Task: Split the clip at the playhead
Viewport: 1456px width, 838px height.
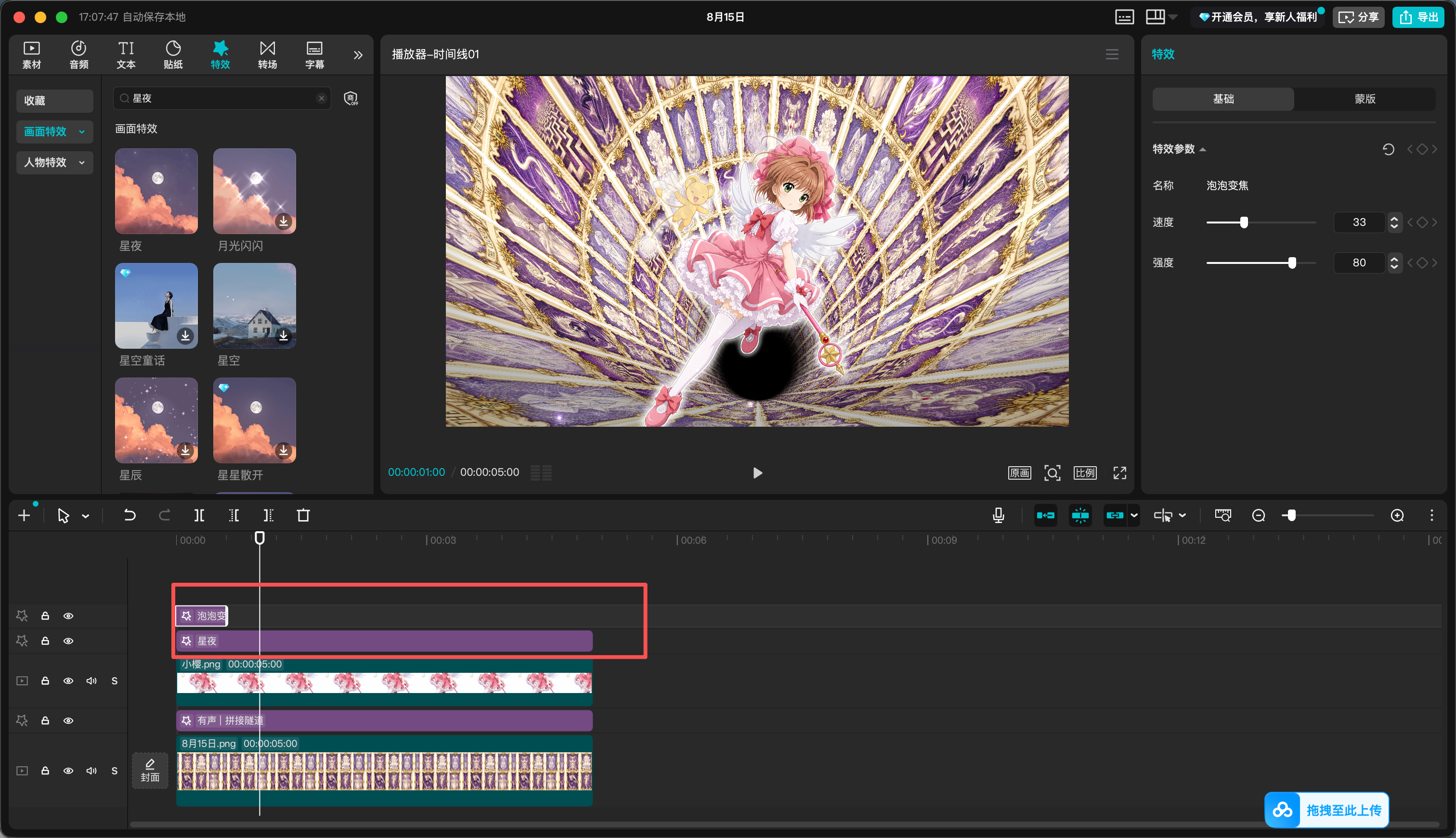Action: point(199,516)
